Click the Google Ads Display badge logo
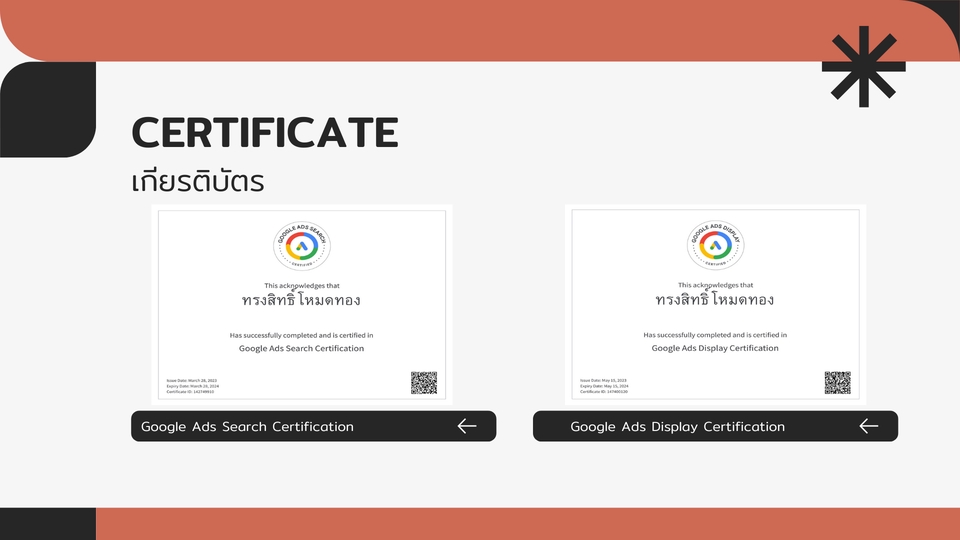 click(714, 245)
